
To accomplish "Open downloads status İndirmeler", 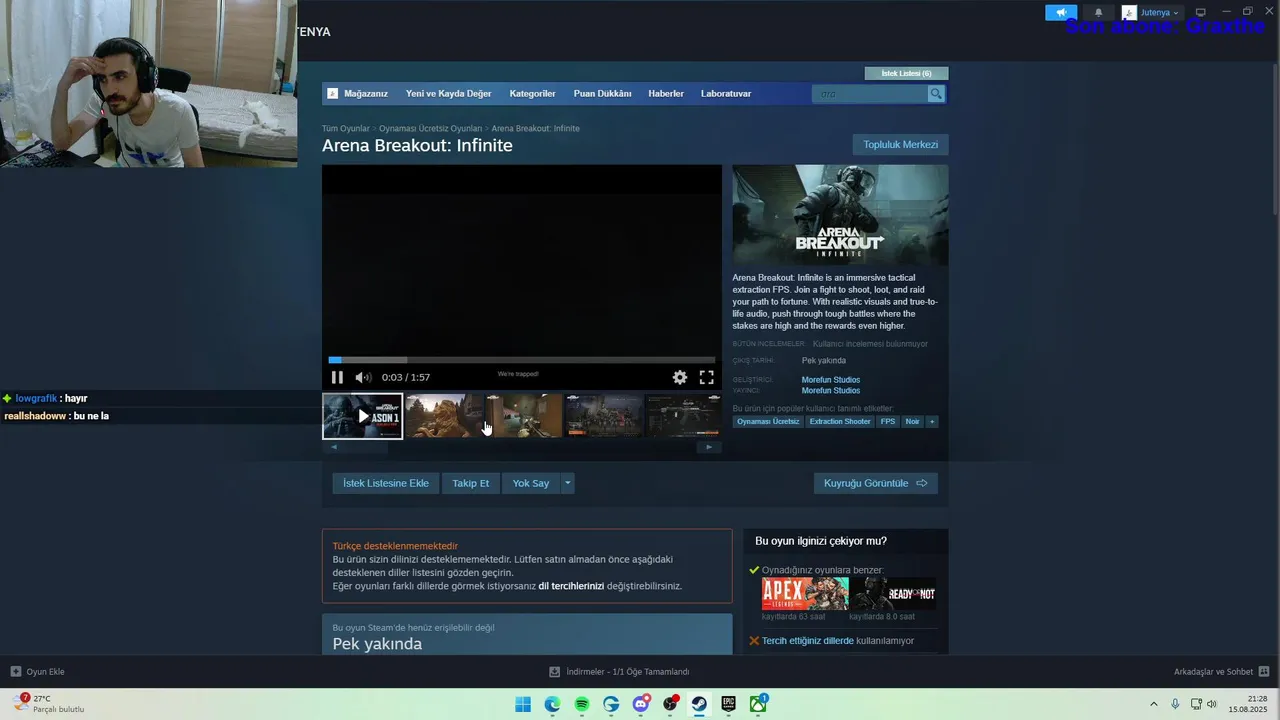I will (619, 672).
